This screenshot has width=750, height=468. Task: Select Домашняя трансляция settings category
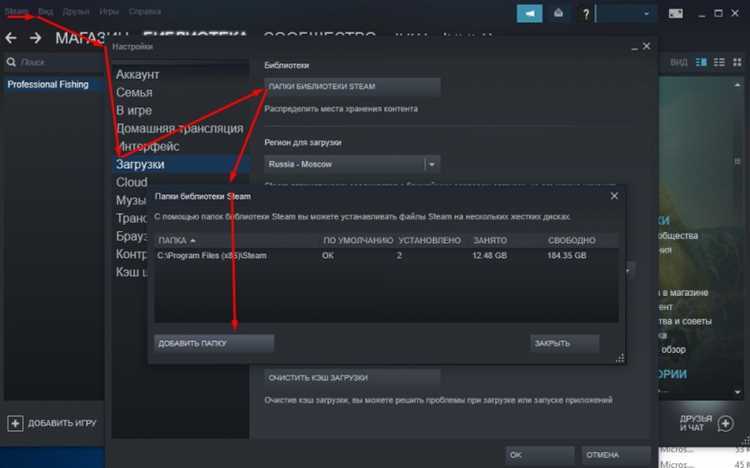coord(181,128)
